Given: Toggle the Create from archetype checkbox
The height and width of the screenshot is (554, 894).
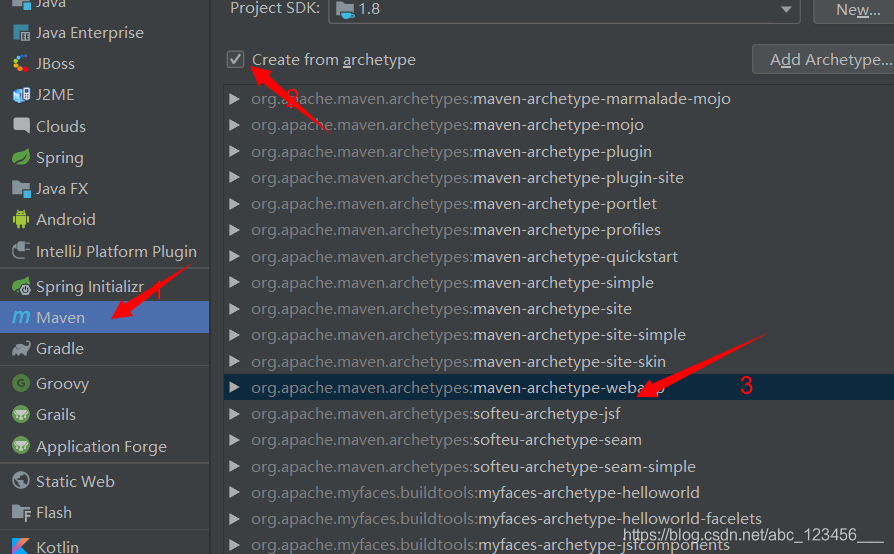Looking at the screenshot, I should (235, 59).
